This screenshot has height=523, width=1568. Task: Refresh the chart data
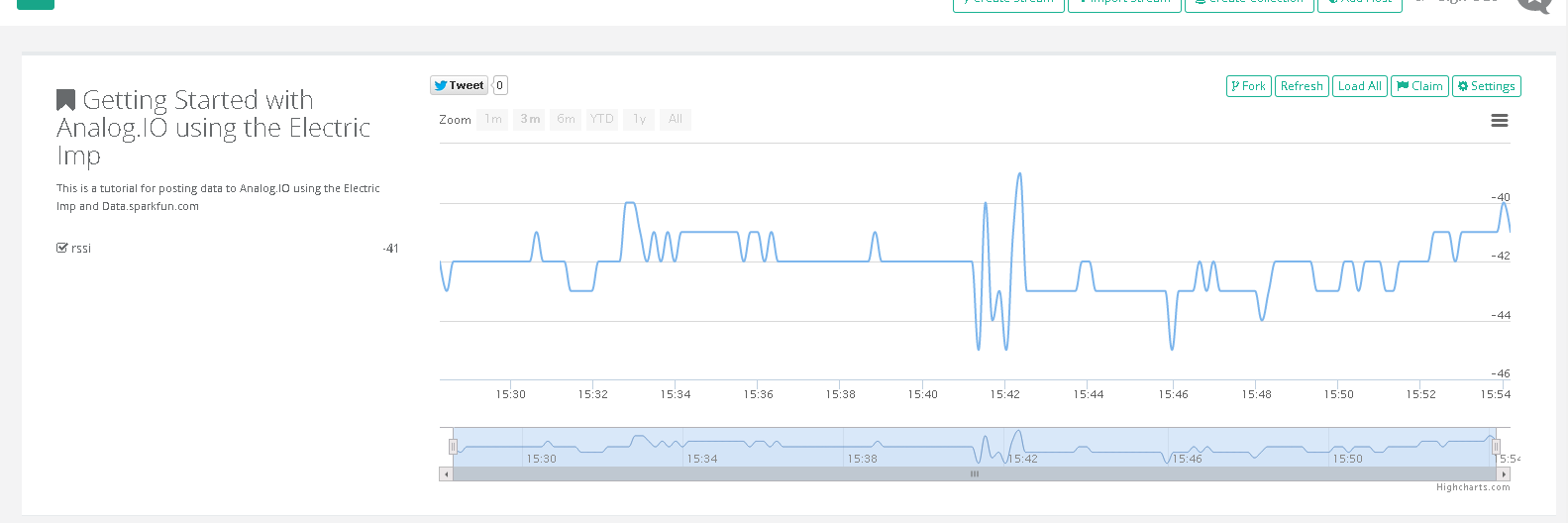(1302, 86)
